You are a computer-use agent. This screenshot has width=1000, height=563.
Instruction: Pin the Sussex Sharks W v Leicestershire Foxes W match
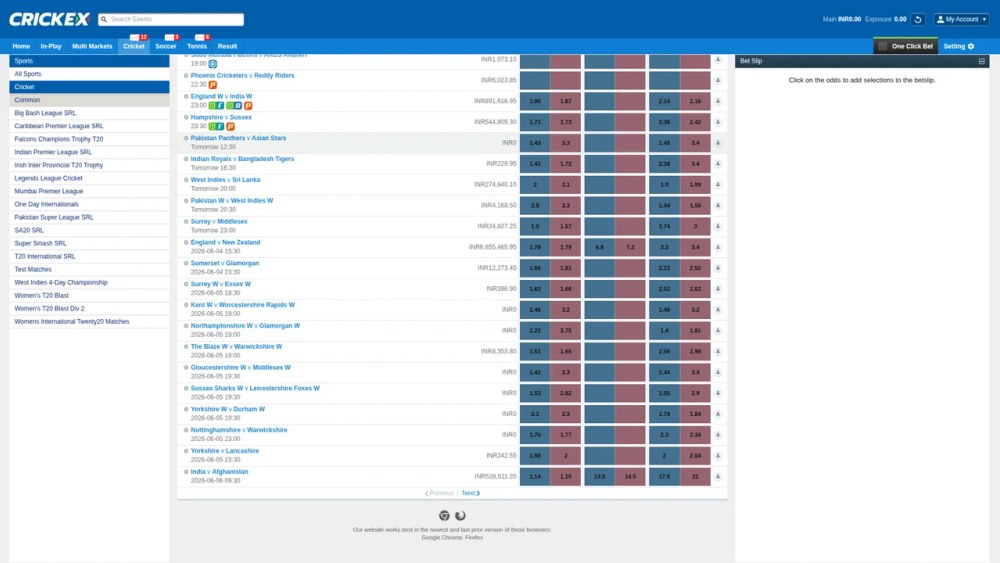[717, 393]
